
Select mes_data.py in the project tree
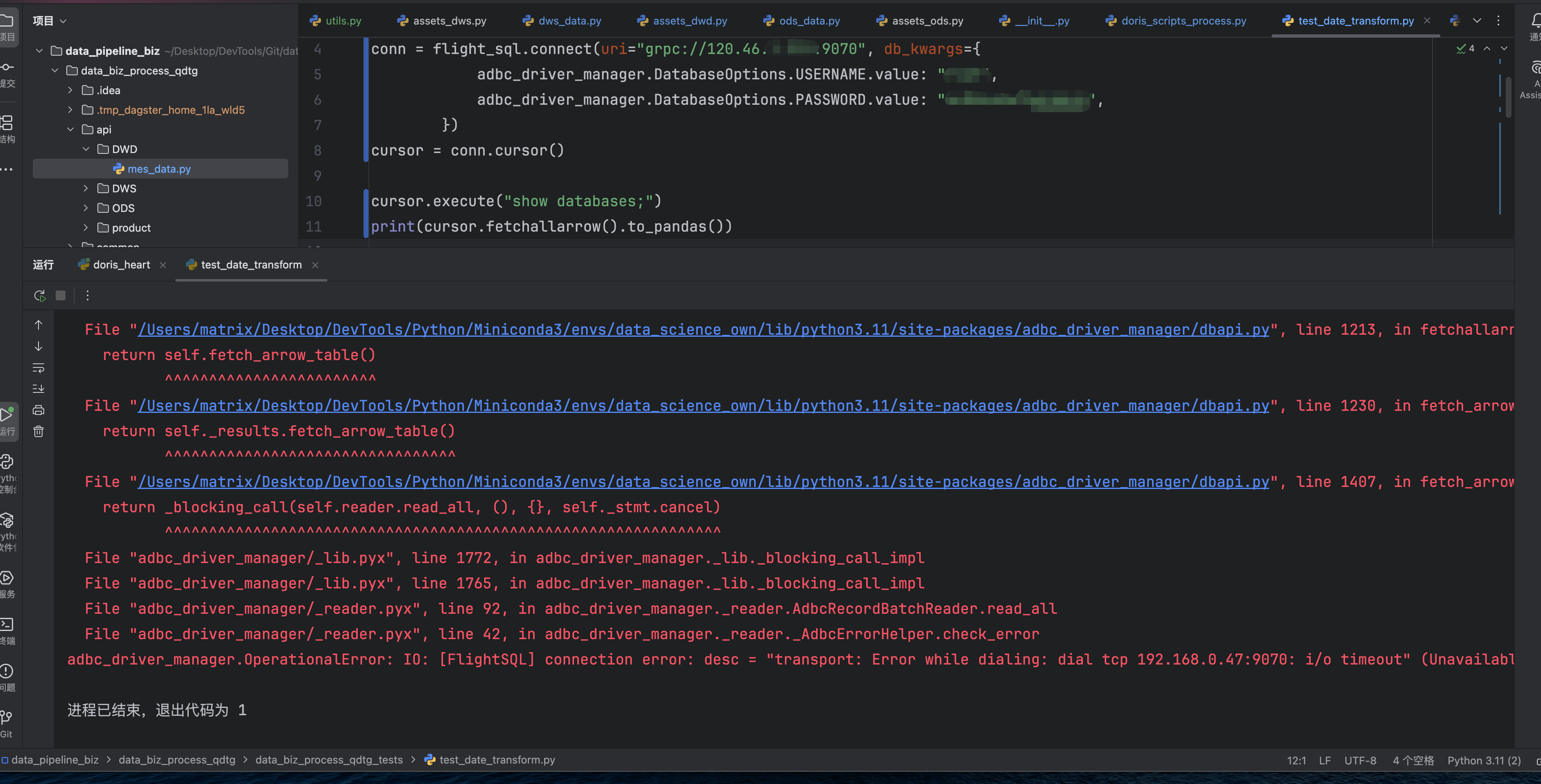tap(158, 169)
